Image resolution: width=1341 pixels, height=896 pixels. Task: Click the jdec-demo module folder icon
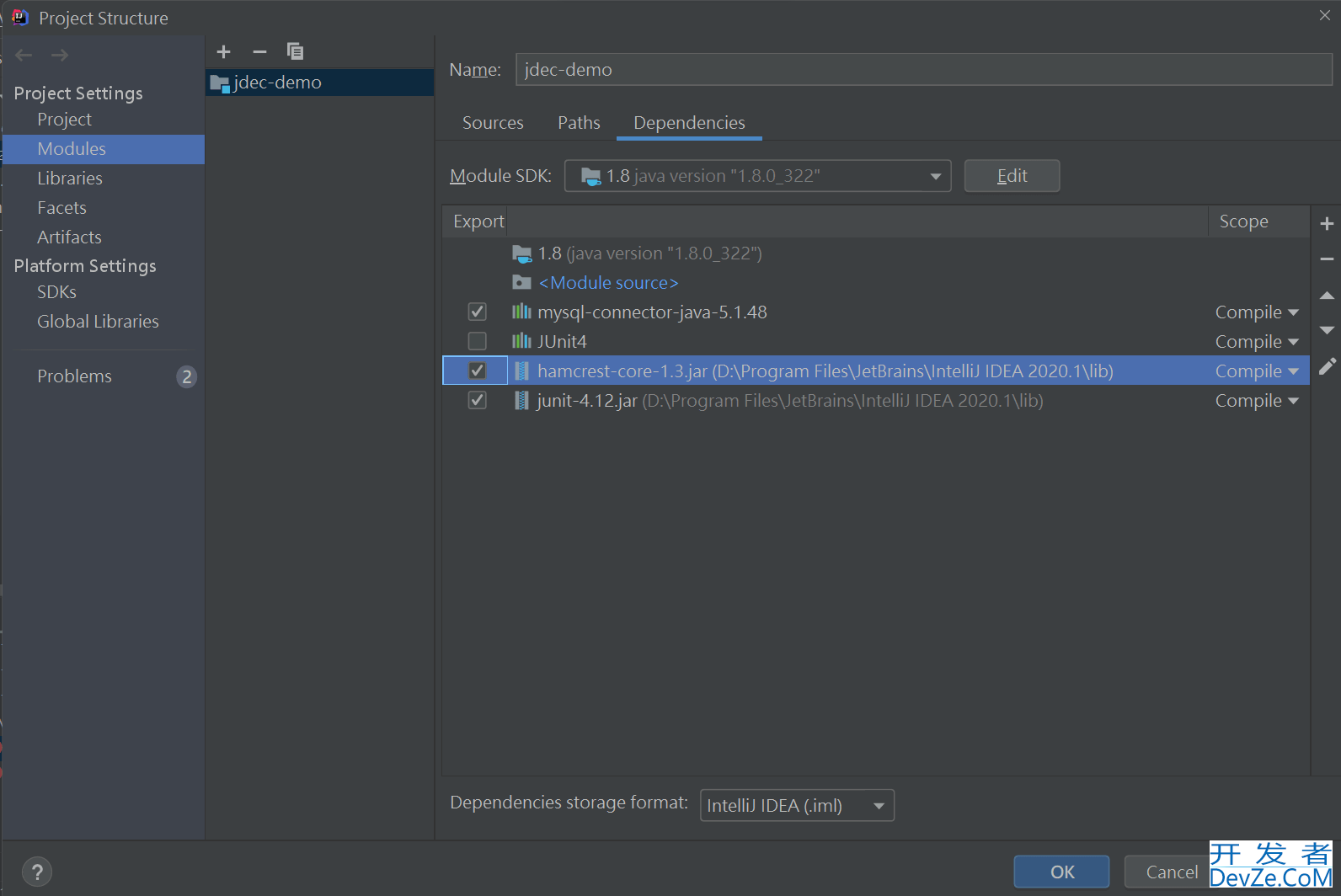click(219, 83)
